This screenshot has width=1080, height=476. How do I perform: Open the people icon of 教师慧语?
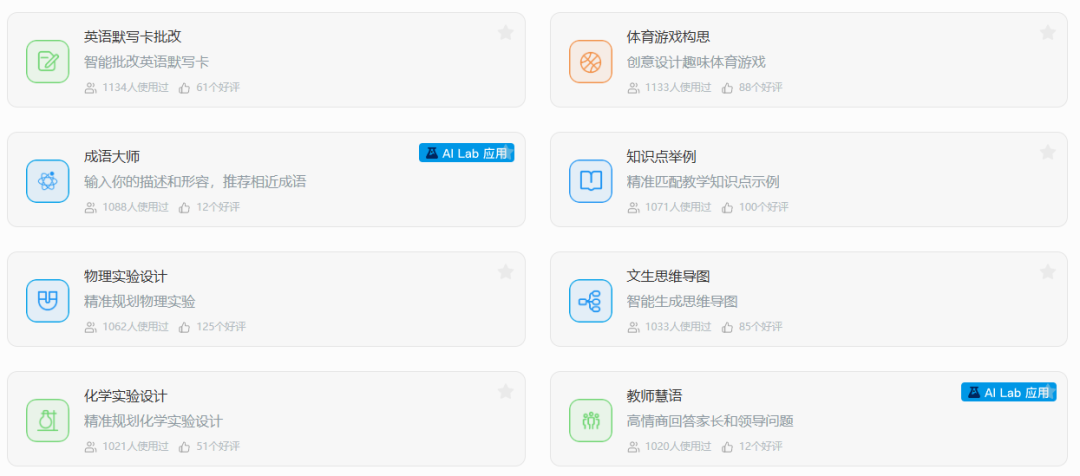click(x=590, y=420)
